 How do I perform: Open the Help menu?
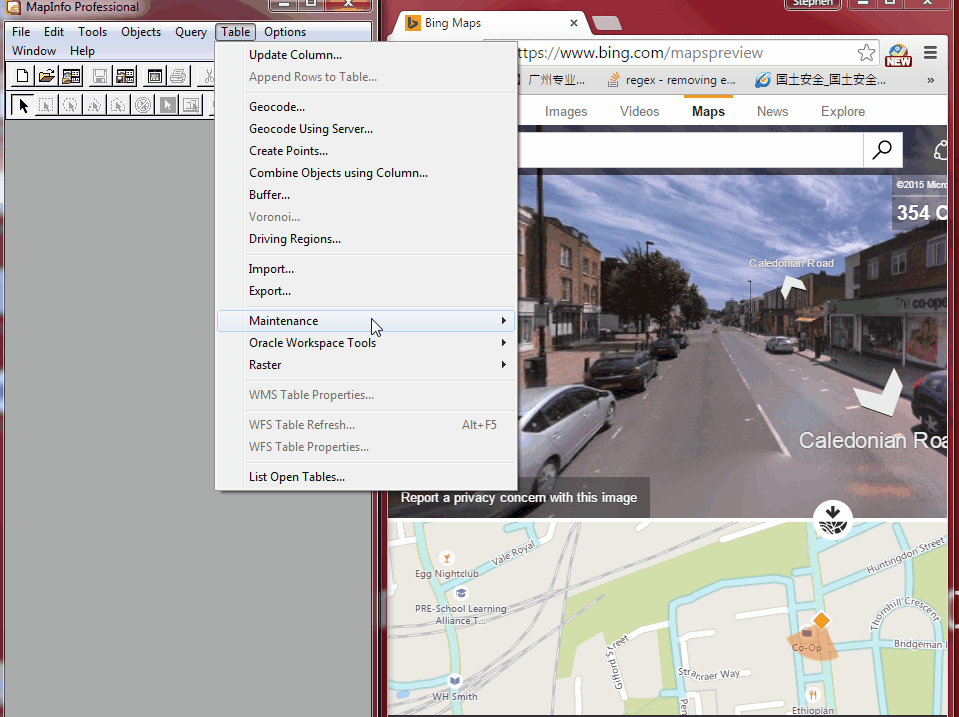pos(82,51)
